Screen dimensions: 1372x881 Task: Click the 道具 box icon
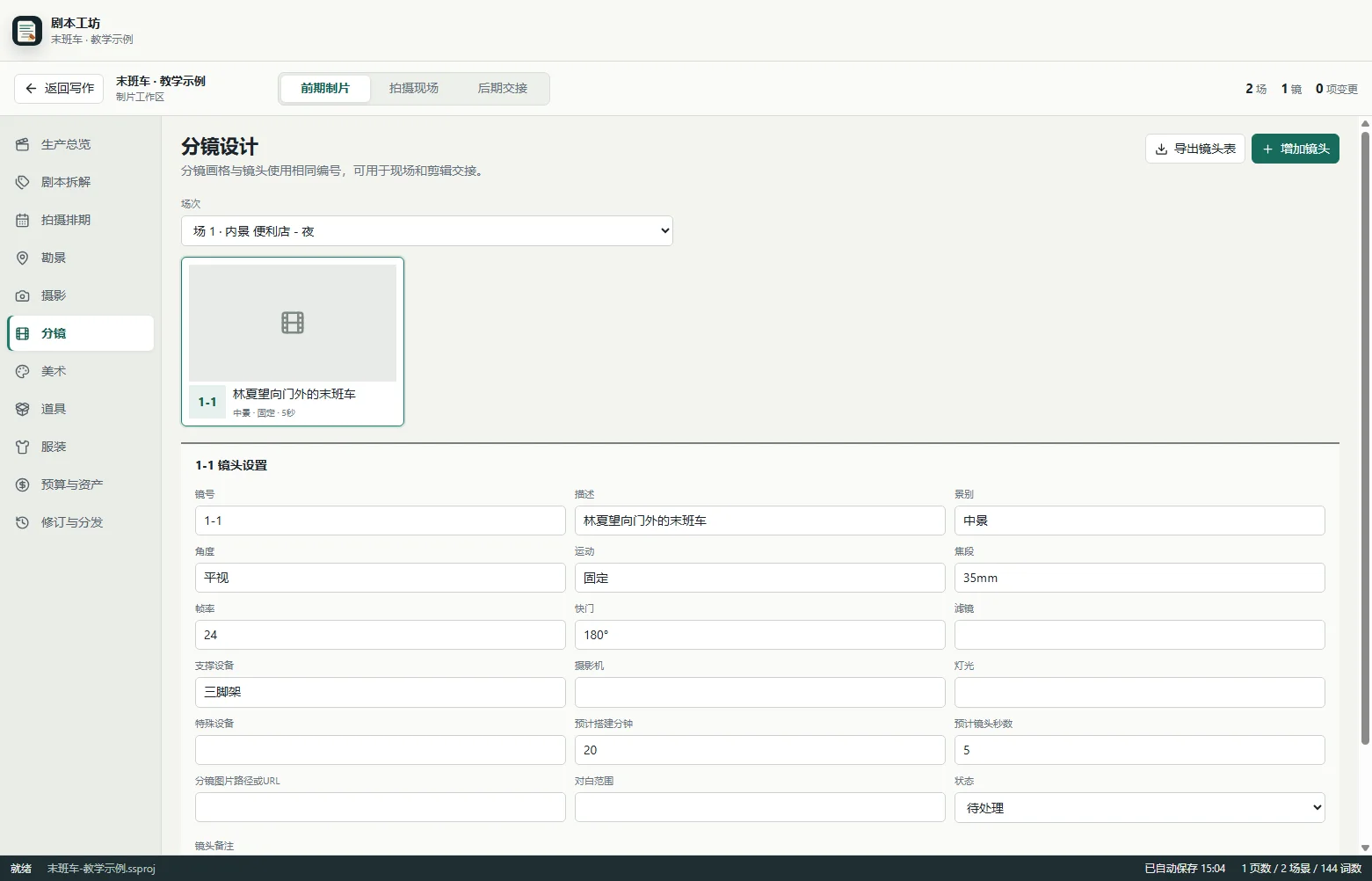click(x=23, y=409)
